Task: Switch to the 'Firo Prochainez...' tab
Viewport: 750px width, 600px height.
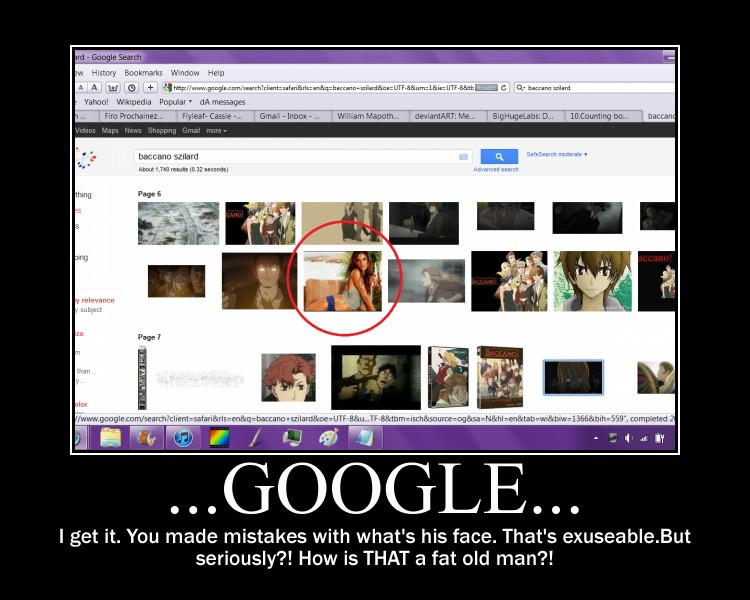Action: (x=138, y=116)
